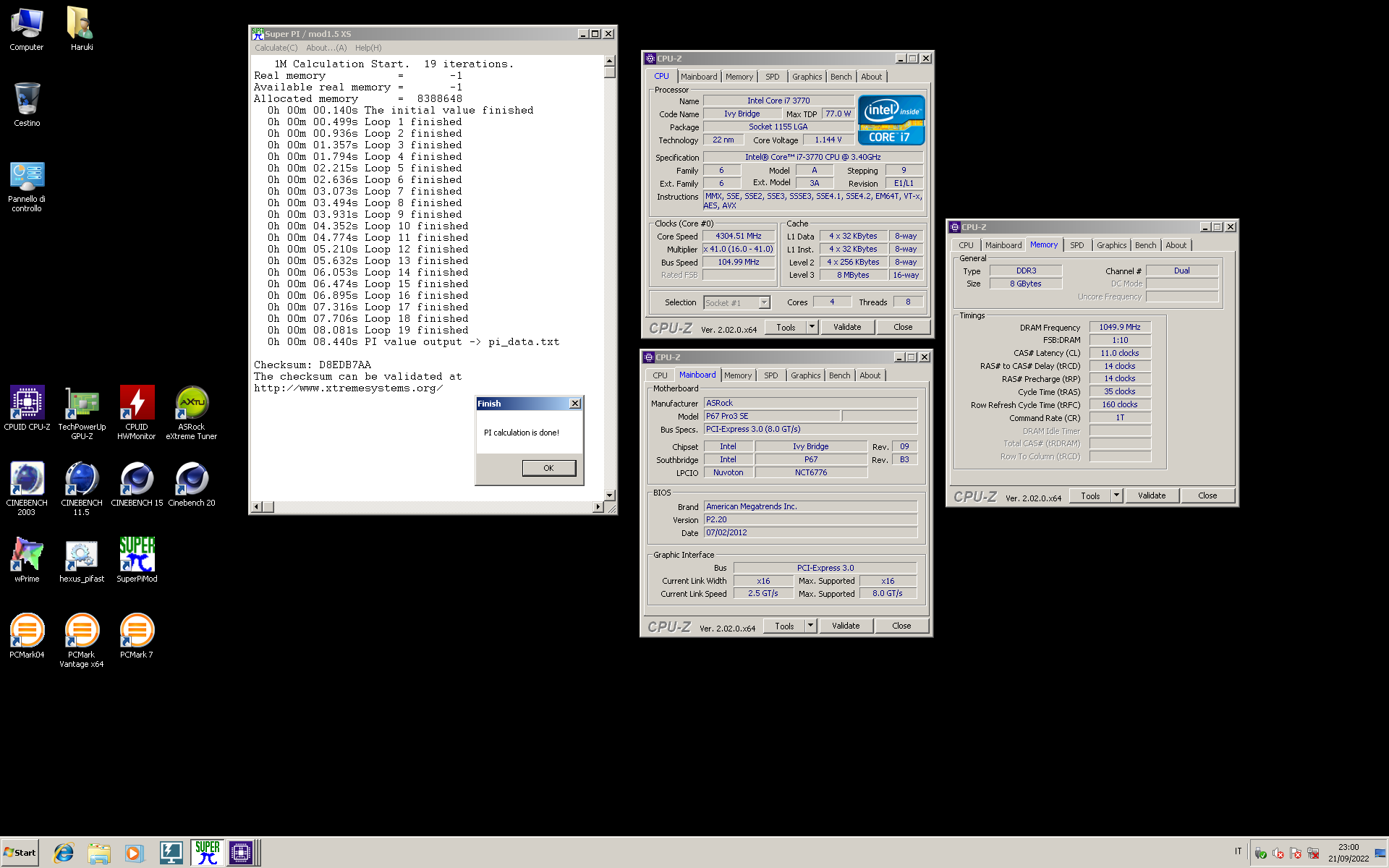Expand Tools dropdown arrow in Memory window
The image size is (1389, 868).
tap(1116, 495)
